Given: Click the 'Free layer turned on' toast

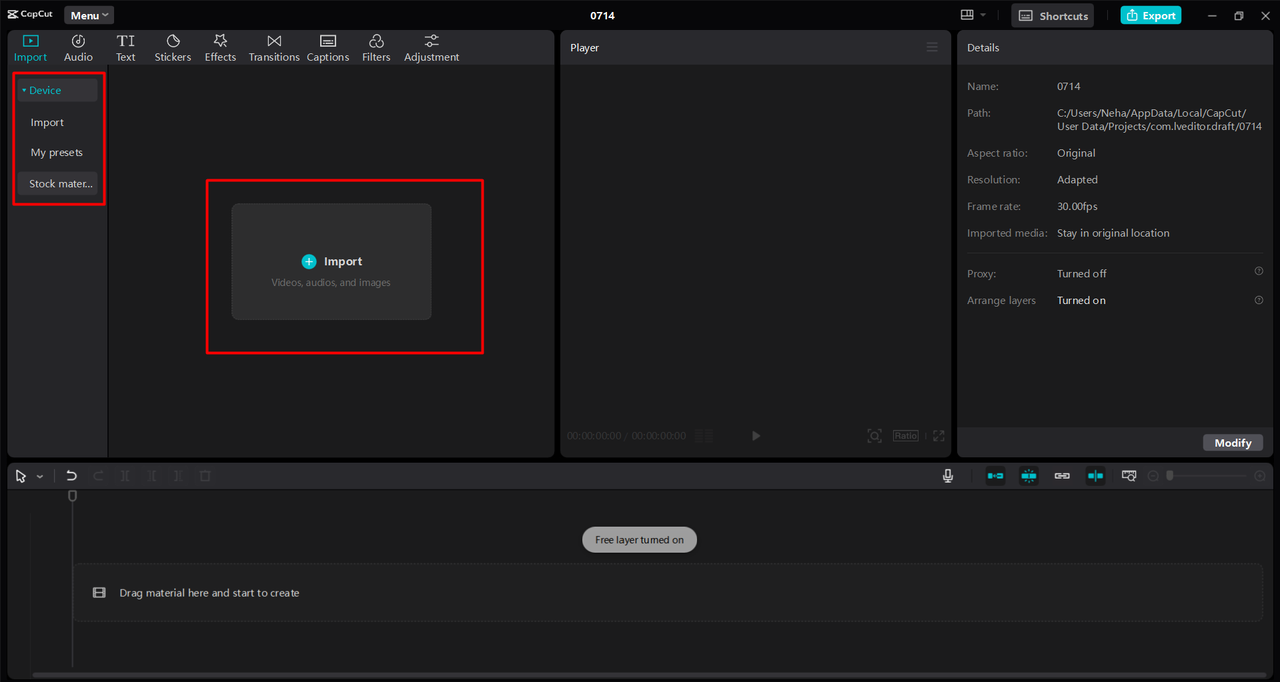Looking at the screenshot, I should point(640,540).
